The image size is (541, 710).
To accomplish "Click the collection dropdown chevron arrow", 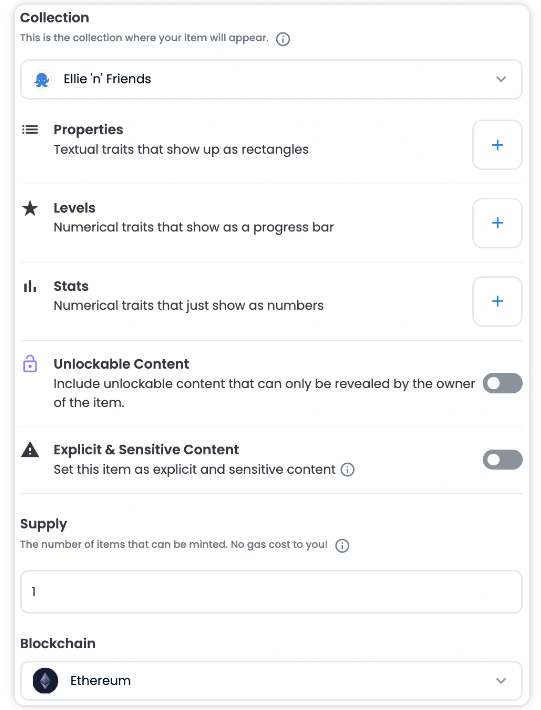I will coord(501,79).
